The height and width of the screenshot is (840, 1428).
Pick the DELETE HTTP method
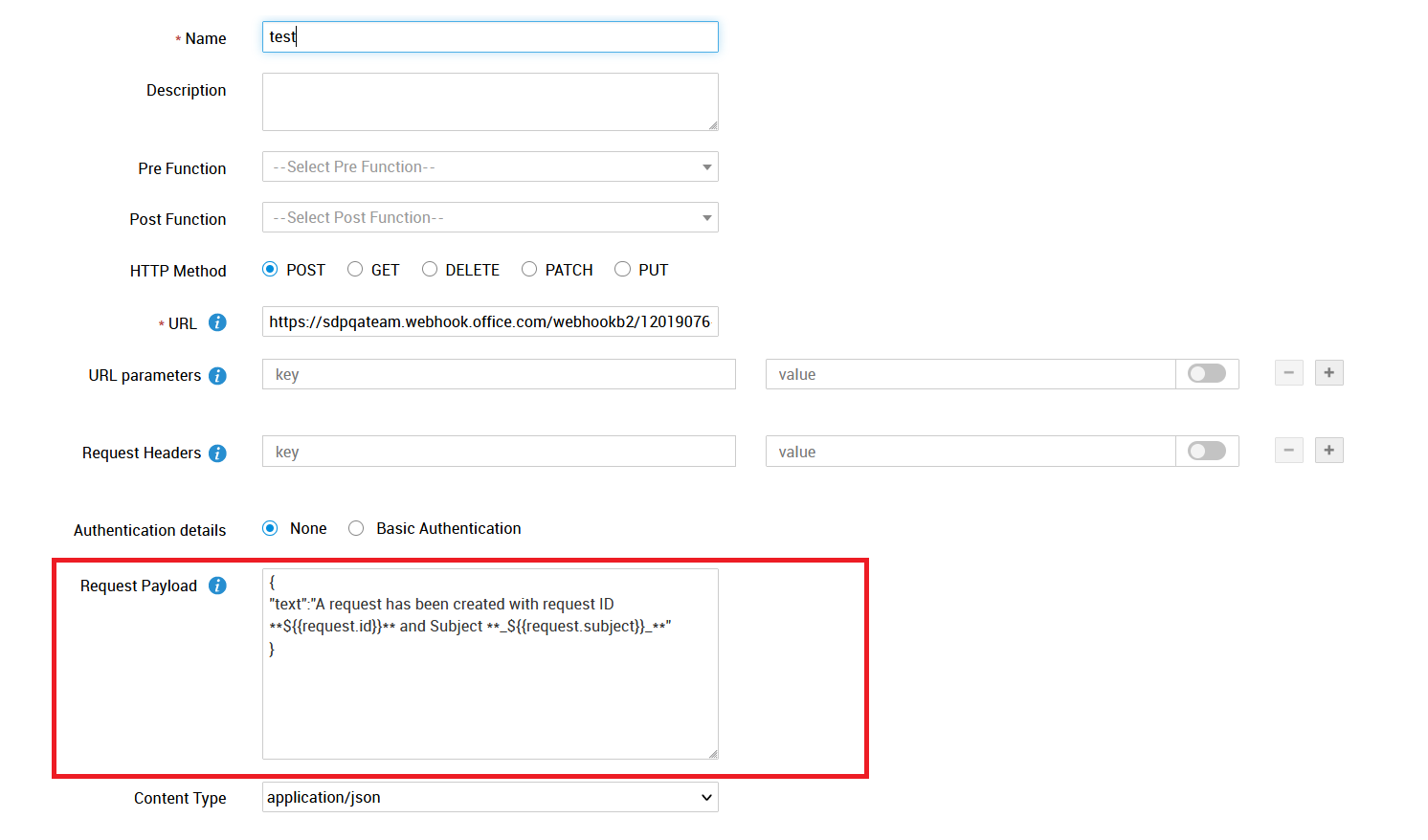430,270
